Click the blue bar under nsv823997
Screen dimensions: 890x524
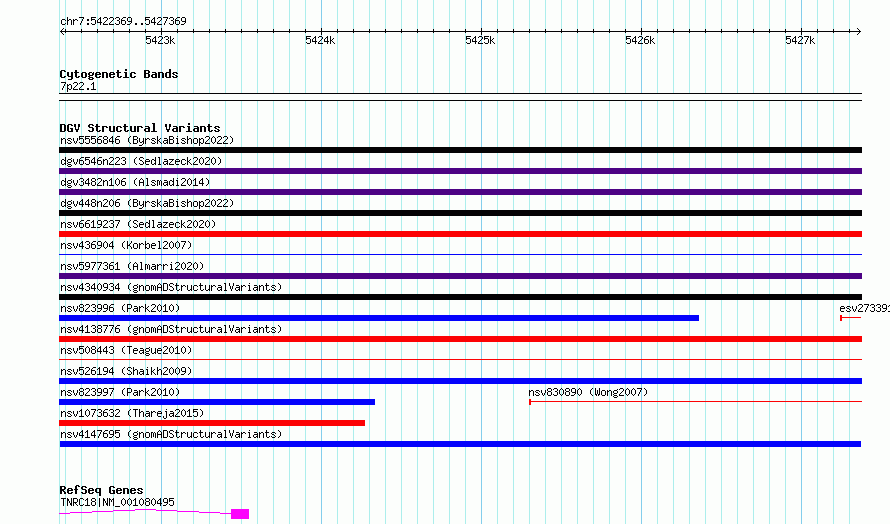click(217, 402)
